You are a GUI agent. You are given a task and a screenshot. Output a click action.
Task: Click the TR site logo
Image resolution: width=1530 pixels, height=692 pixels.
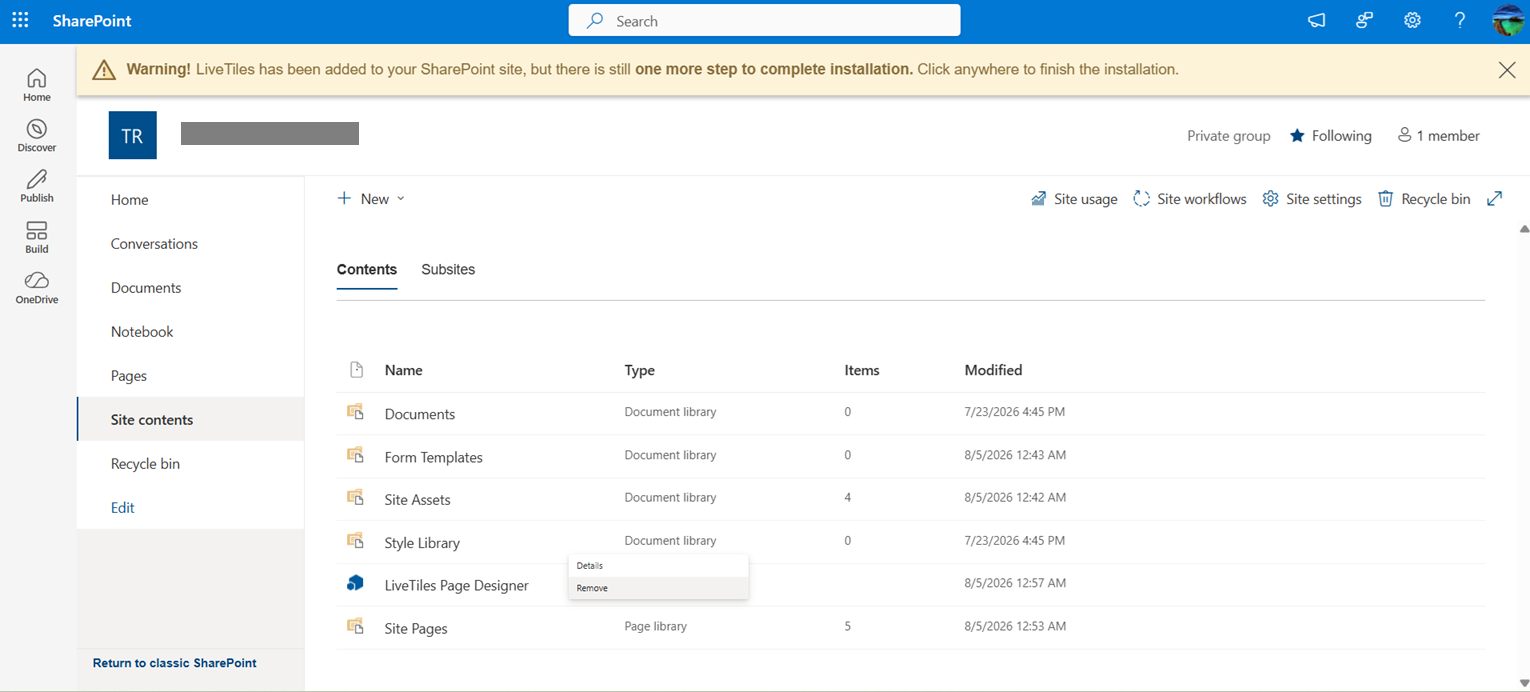tap(133, 135)
